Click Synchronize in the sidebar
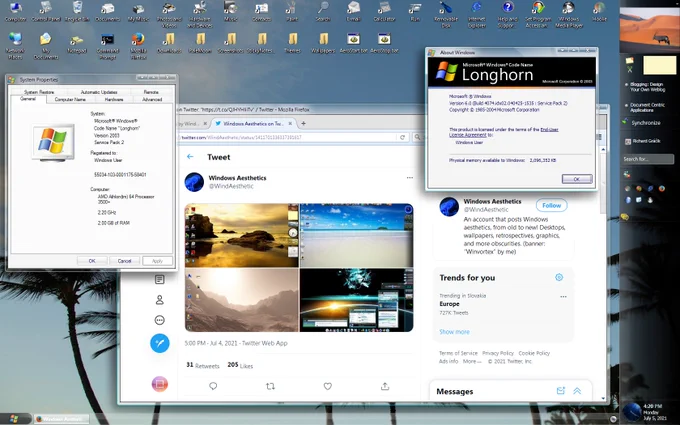Image resolution: width=680 pixels, height=425 pixels. click(646, 123)
